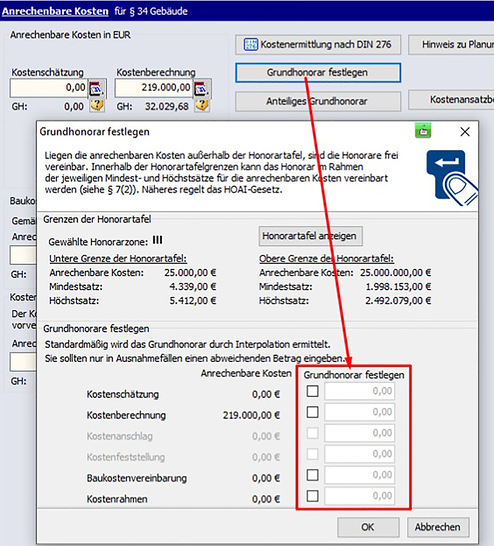Click Grundhonorar amount field for Kostenfeststellung row
The image size is (494, 546).
(x=360, y=454)
